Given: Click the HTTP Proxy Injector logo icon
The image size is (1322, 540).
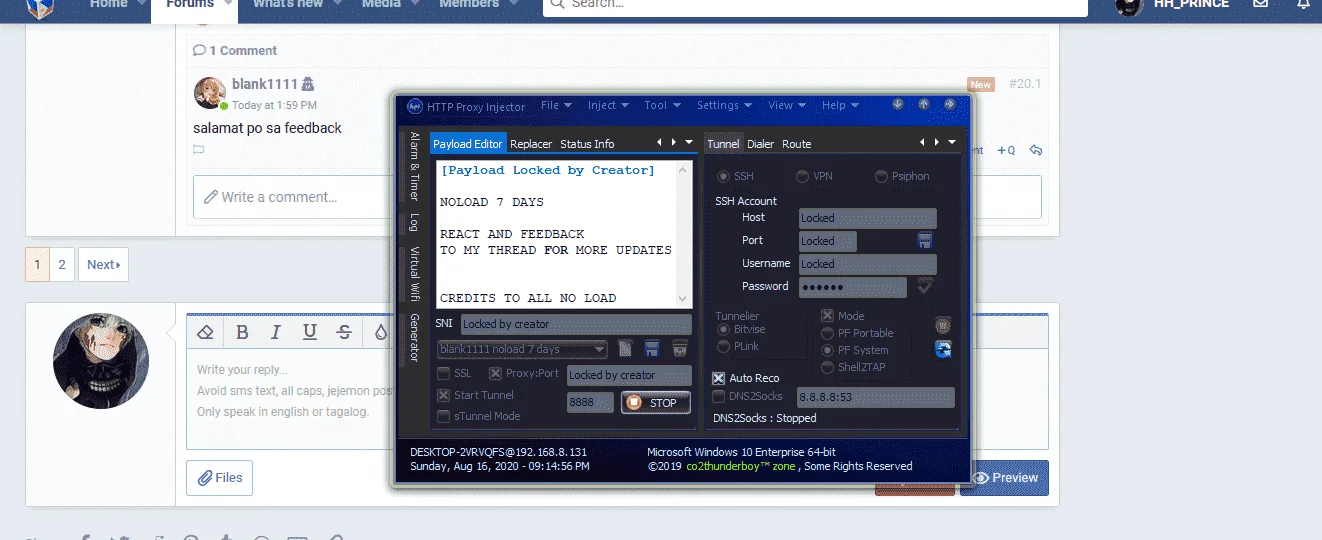Looking at the screenshot, I should pyautogui.click(x=415, y=106).
